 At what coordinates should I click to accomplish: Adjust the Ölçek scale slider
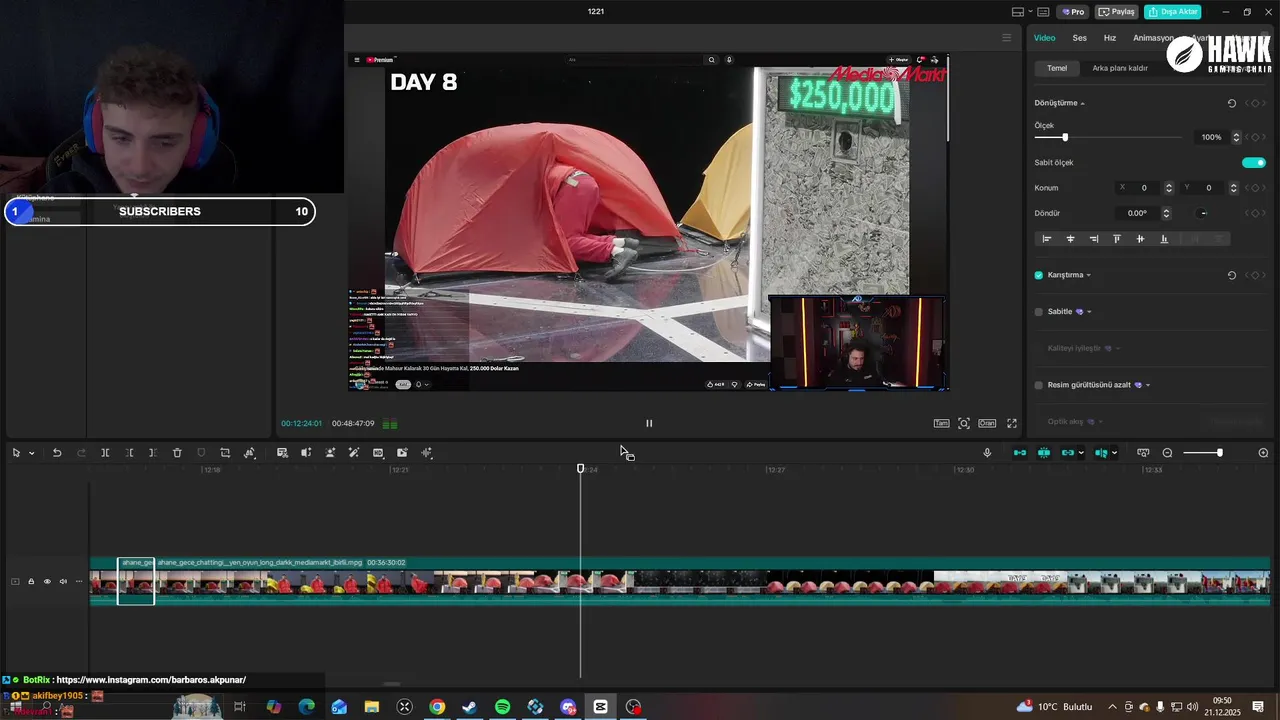pos(1108,137)
